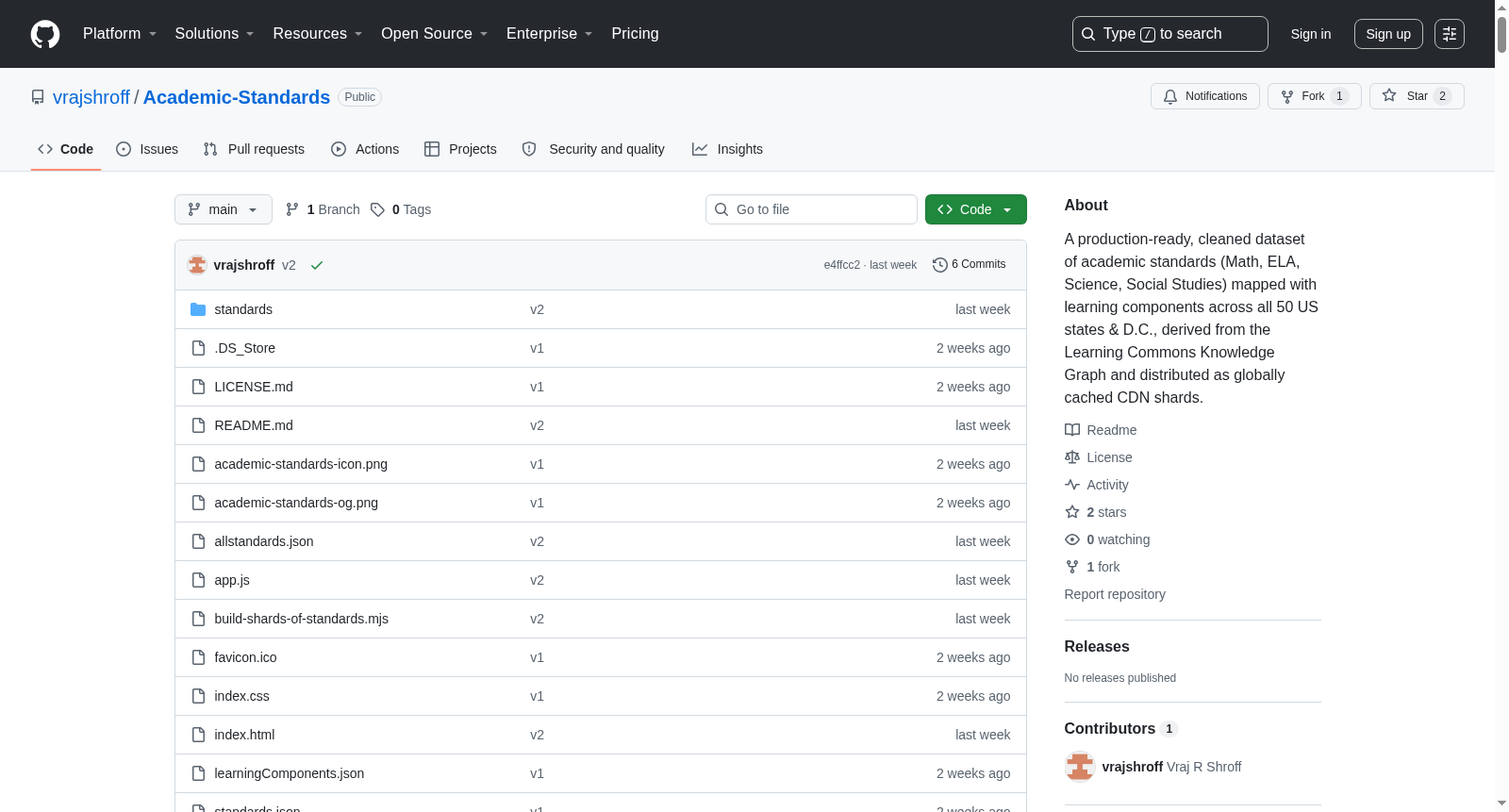This screenshot has width=1509, height=812.
Task: Open the vrajshroff owner profile link
Action: coord(91,97)
